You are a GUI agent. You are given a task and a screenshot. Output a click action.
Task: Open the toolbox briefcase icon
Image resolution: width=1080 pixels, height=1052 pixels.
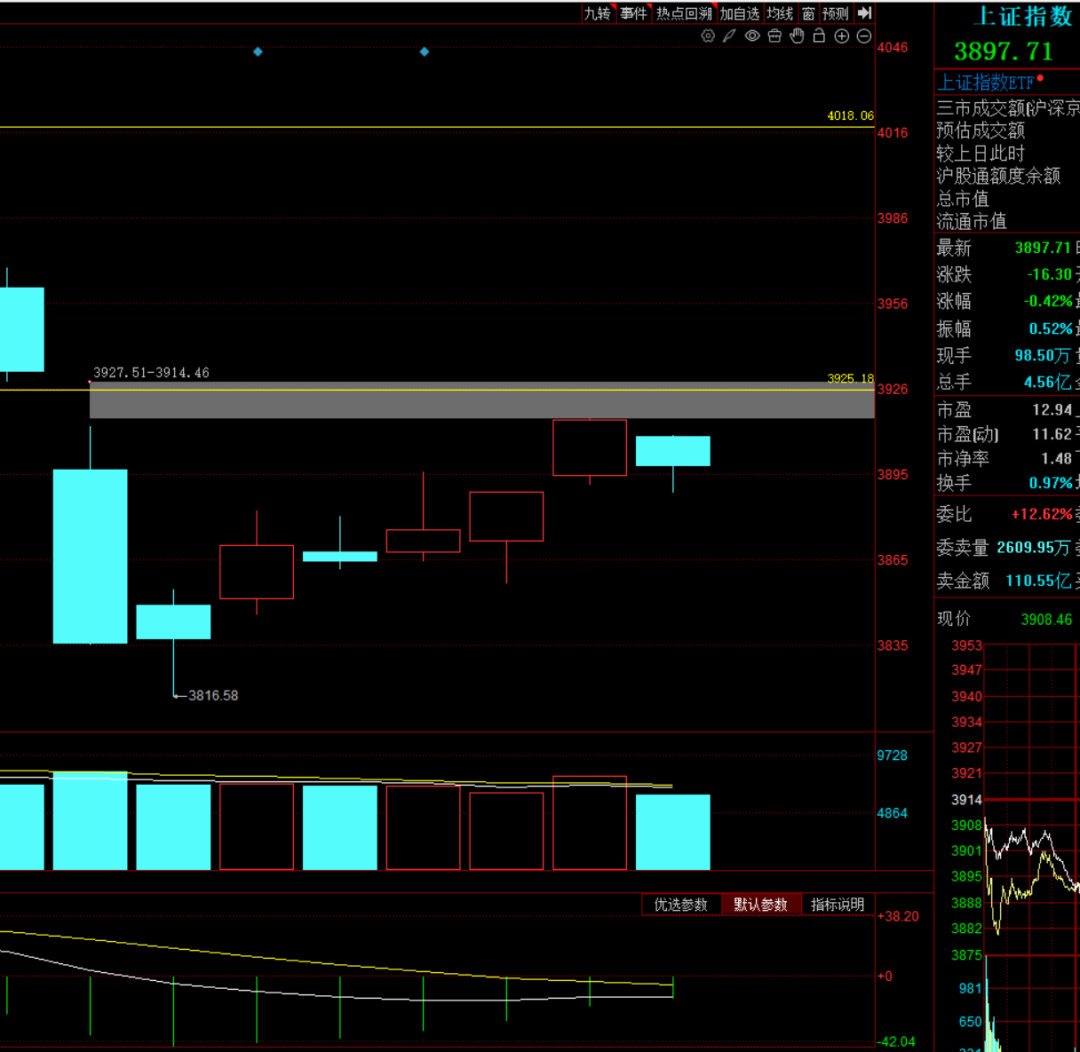(775, 36)
